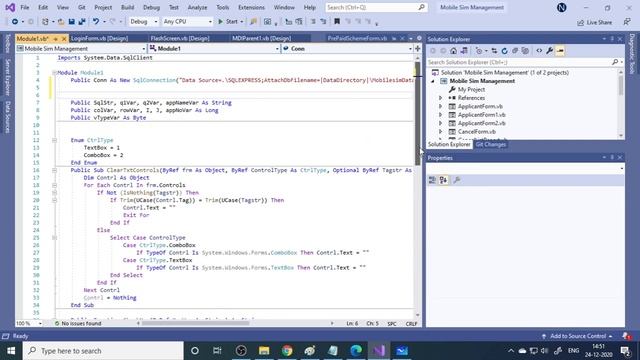Viewport: 640px width, 360px height.
Task: Click the user account avatar N
Action: 562,7
